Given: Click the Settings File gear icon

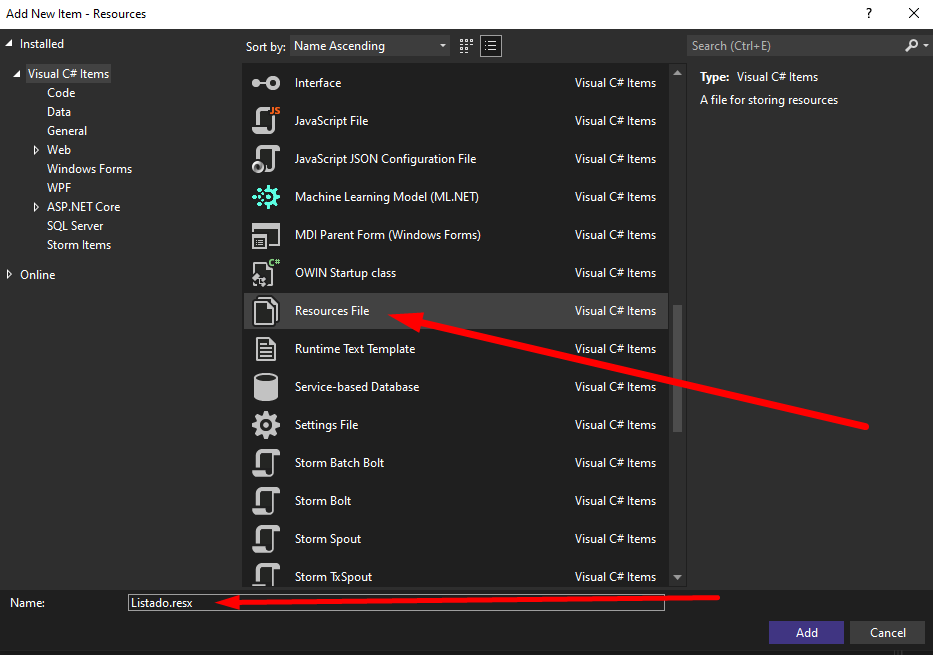Looking at the screenshot, I should [x=266, y=425].
